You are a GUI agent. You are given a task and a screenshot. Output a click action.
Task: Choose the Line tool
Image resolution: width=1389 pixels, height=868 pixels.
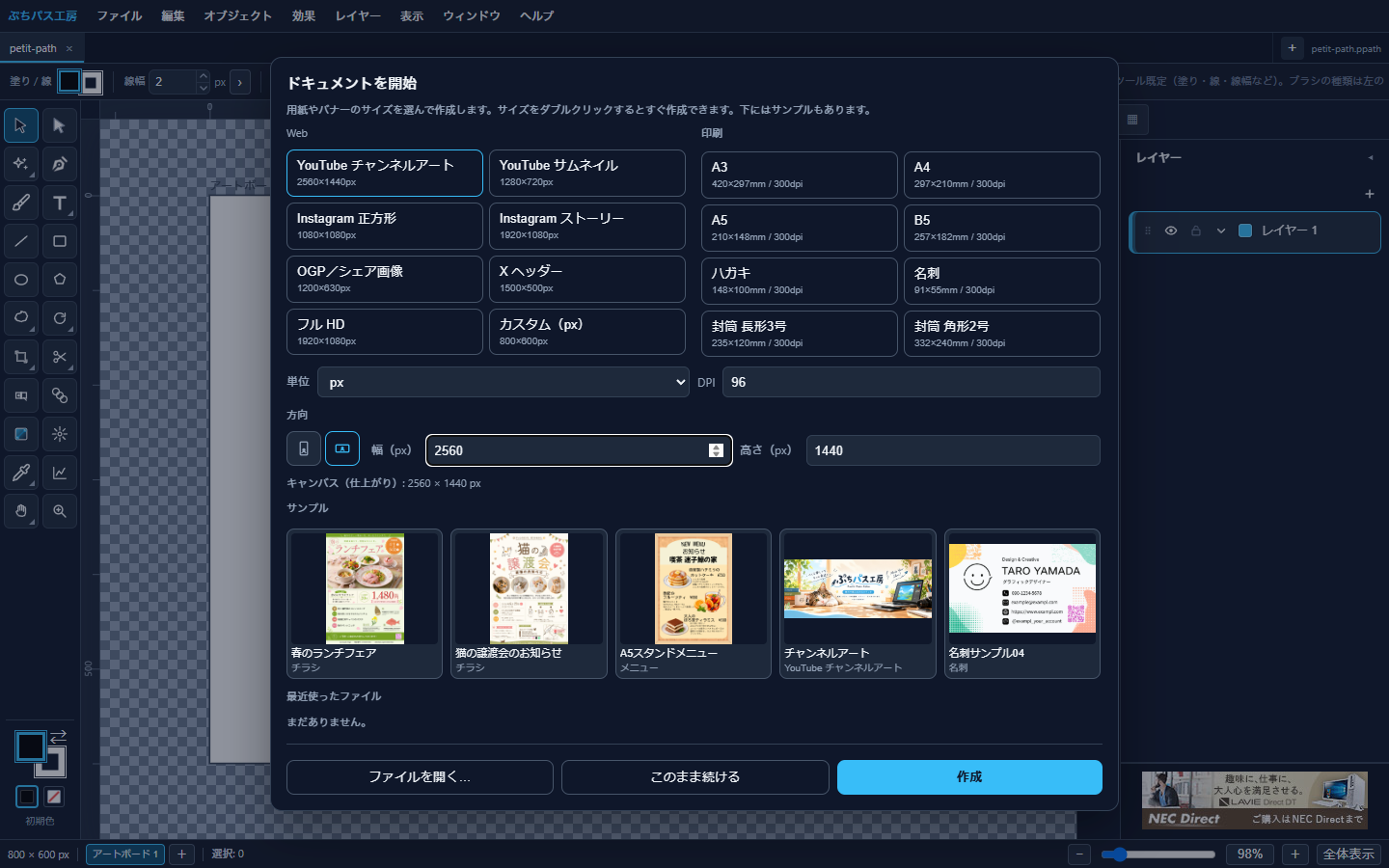click(x=21, y=241)
